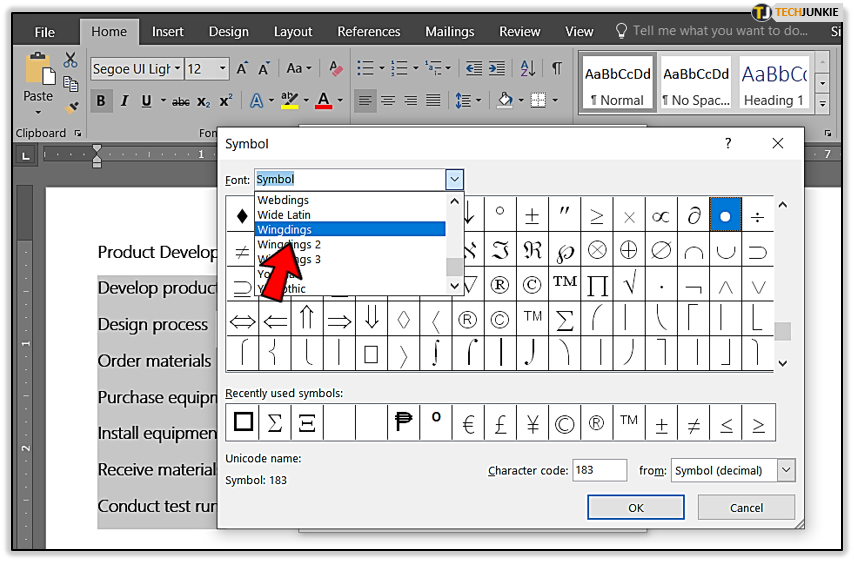Click the Paste clipboard icon

[39, 70]
